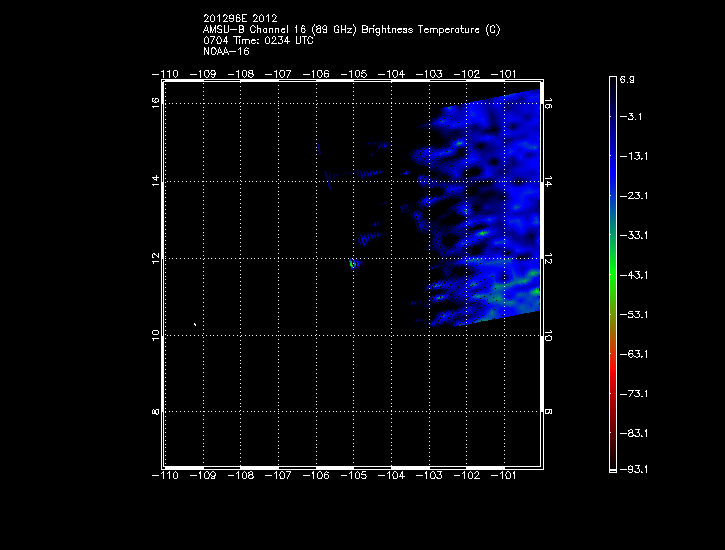Screen dimensions: 725x550
Task: Click the -110 longitude label on top axis
Action: pyautogui.click(x=165, y=74)
